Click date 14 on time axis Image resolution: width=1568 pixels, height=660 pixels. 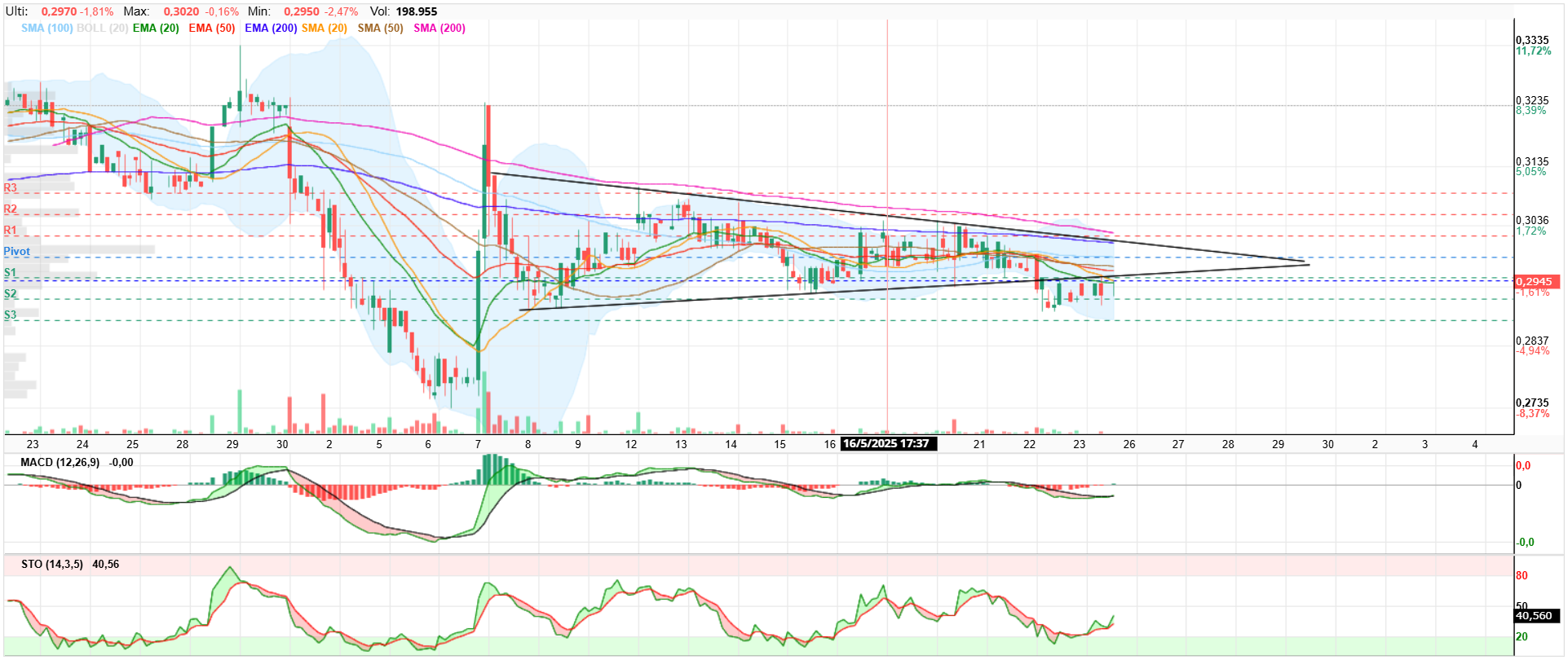[731, 445]
